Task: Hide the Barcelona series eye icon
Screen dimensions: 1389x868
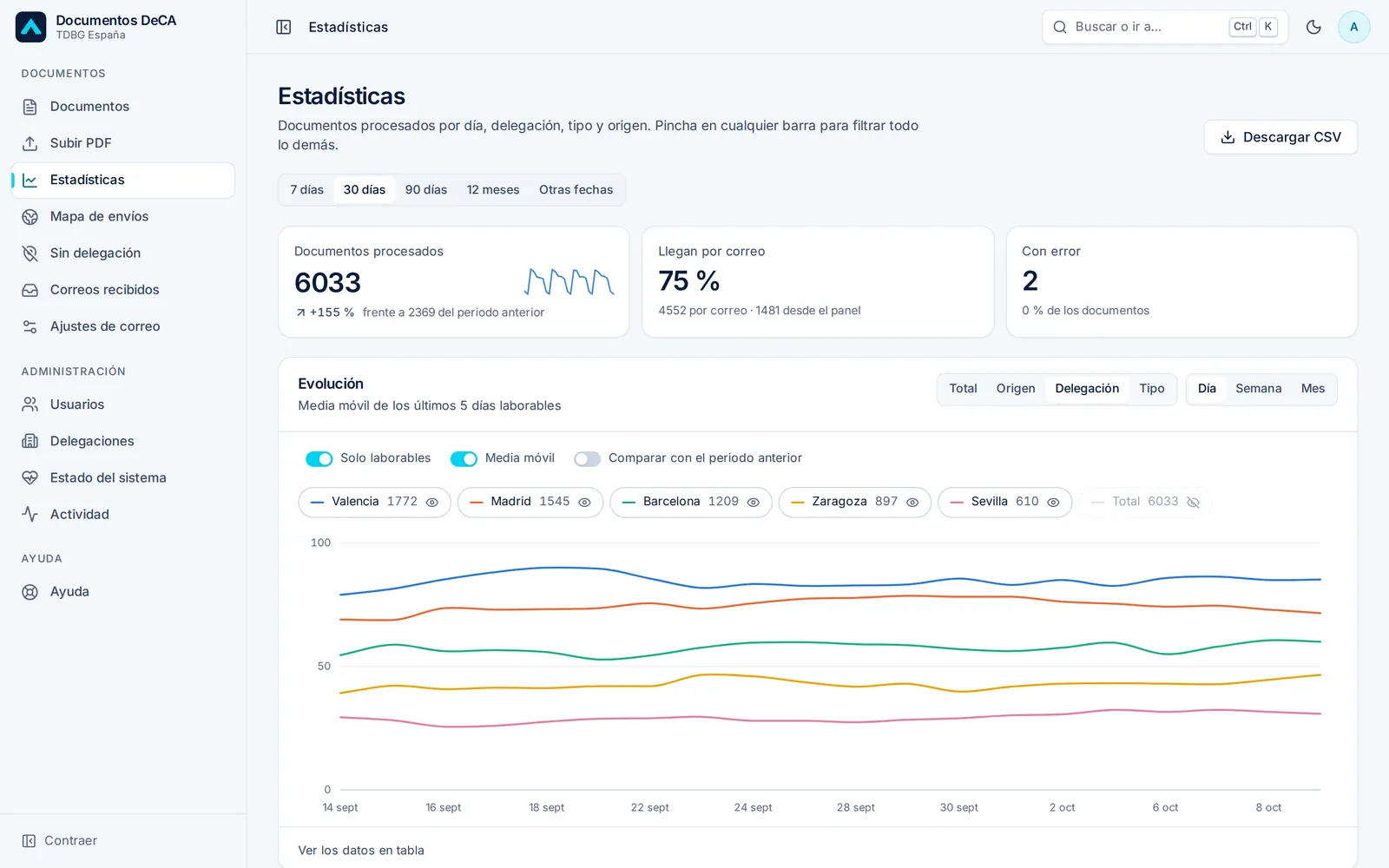Action: tap(753, 502)
